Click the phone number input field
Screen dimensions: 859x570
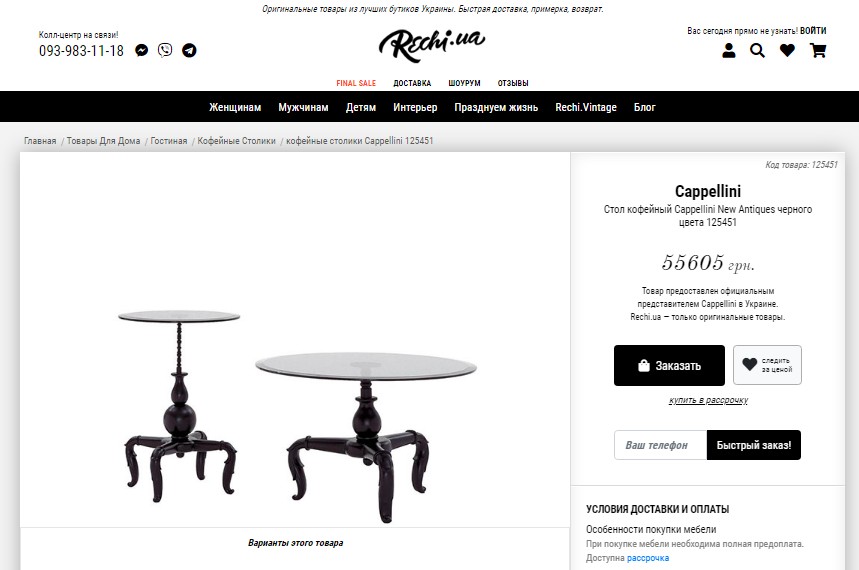(x=660, y=445)
